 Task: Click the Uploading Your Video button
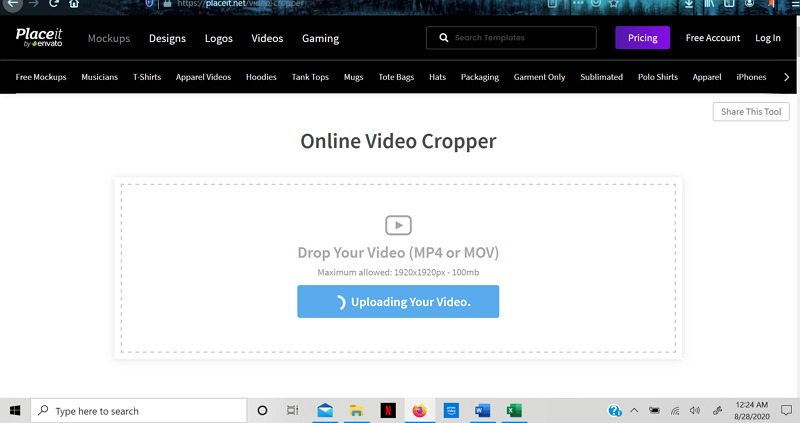[x=398, y=302]
